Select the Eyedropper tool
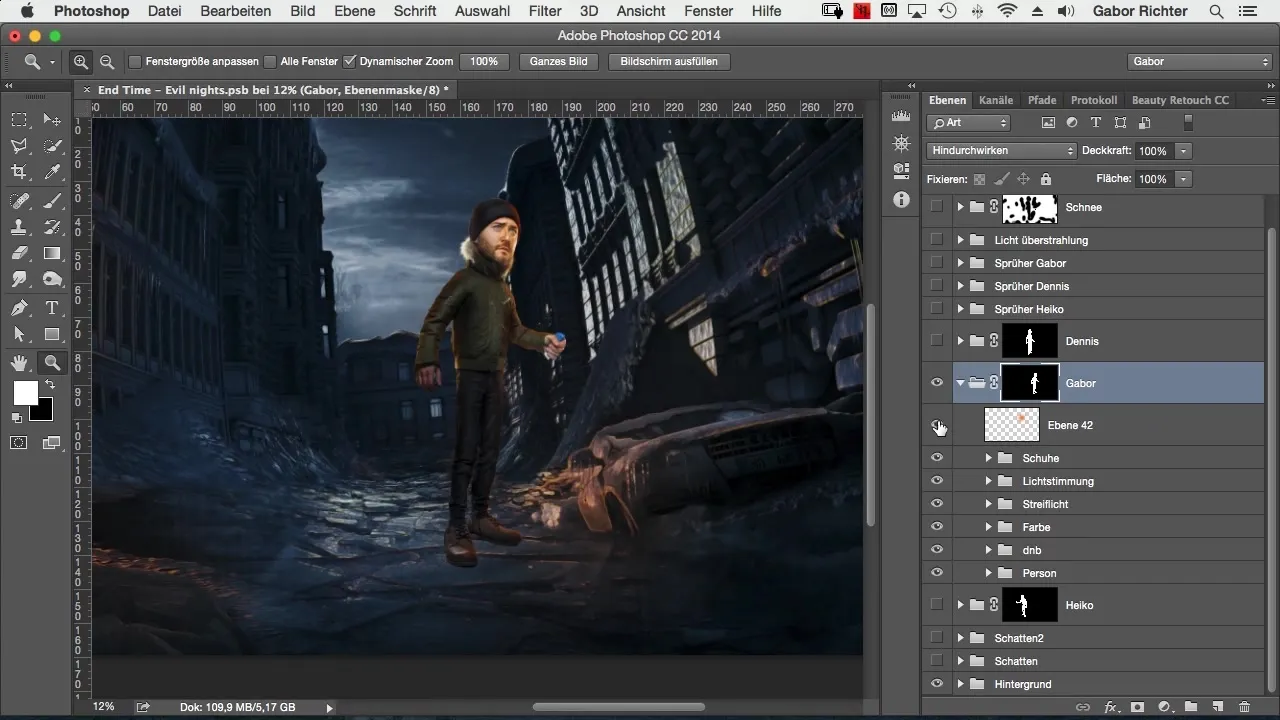The height and width of the screenshot is (720, 1280). click(52, 173)
